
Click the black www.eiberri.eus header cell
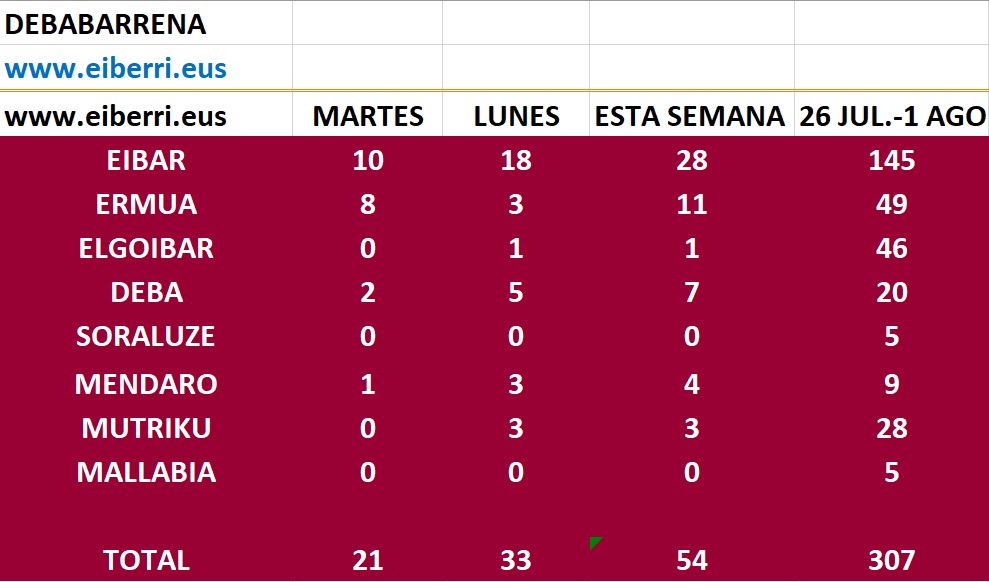click(116, 116)
